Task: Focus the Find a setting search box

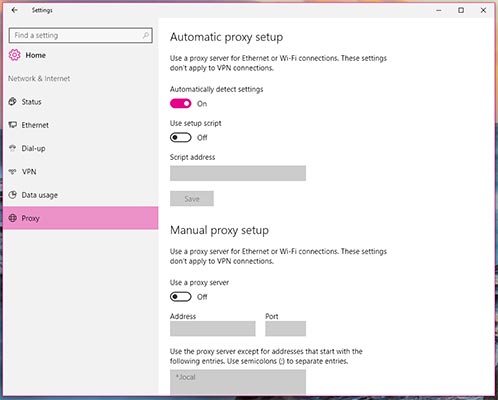Action: click(x=81, y=35)
